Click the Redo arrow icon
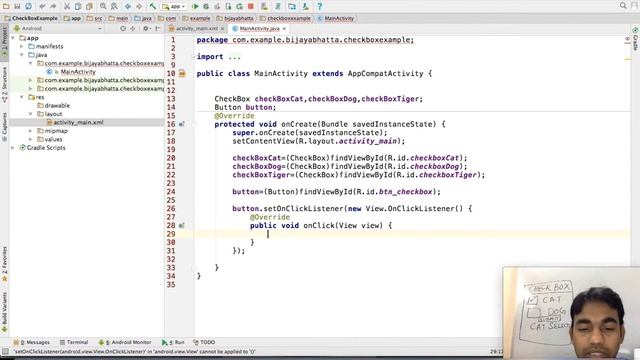 [x=53, y=6]
